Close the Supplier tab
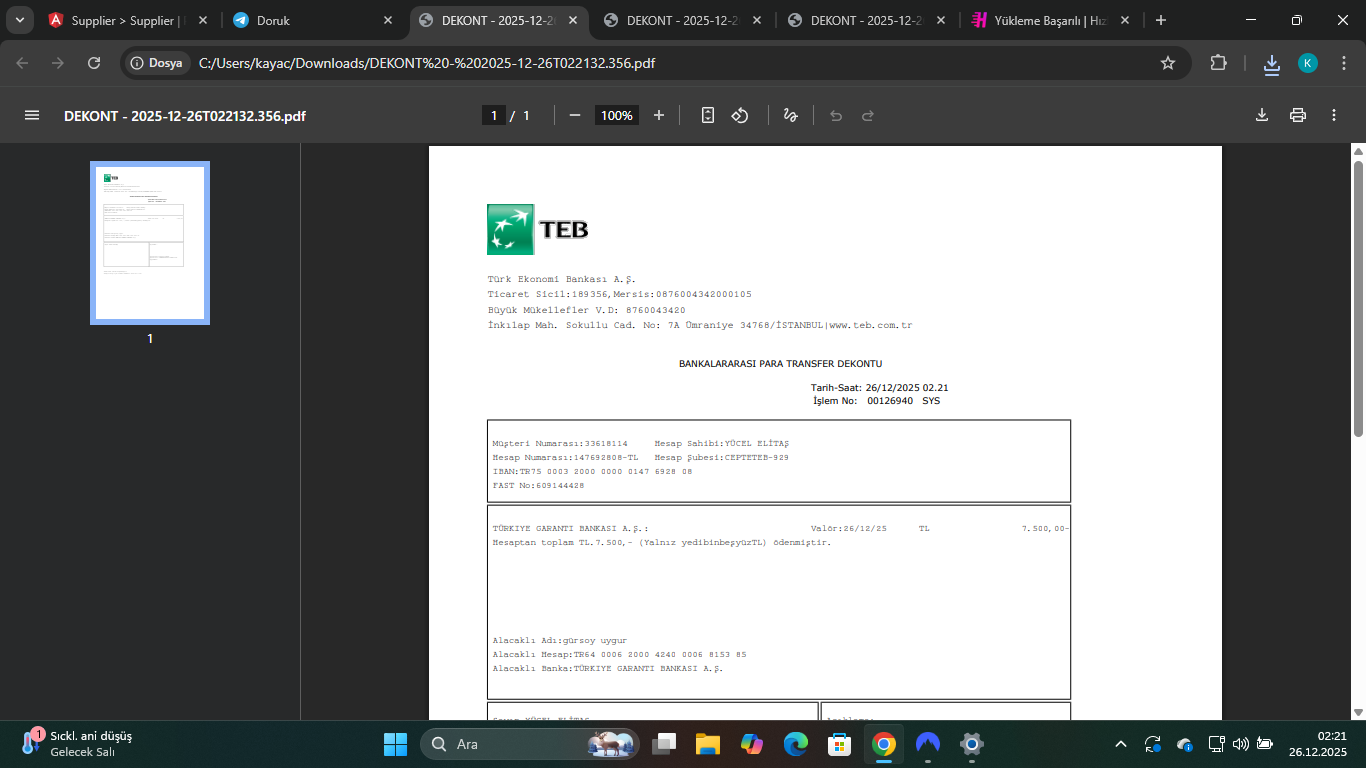The image size is (1366, 768). coord(203,20)
